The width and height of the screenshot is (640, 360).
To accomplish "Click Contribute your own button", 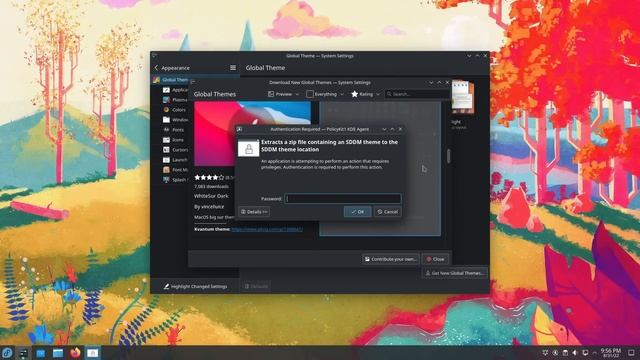I will [390, 259].
